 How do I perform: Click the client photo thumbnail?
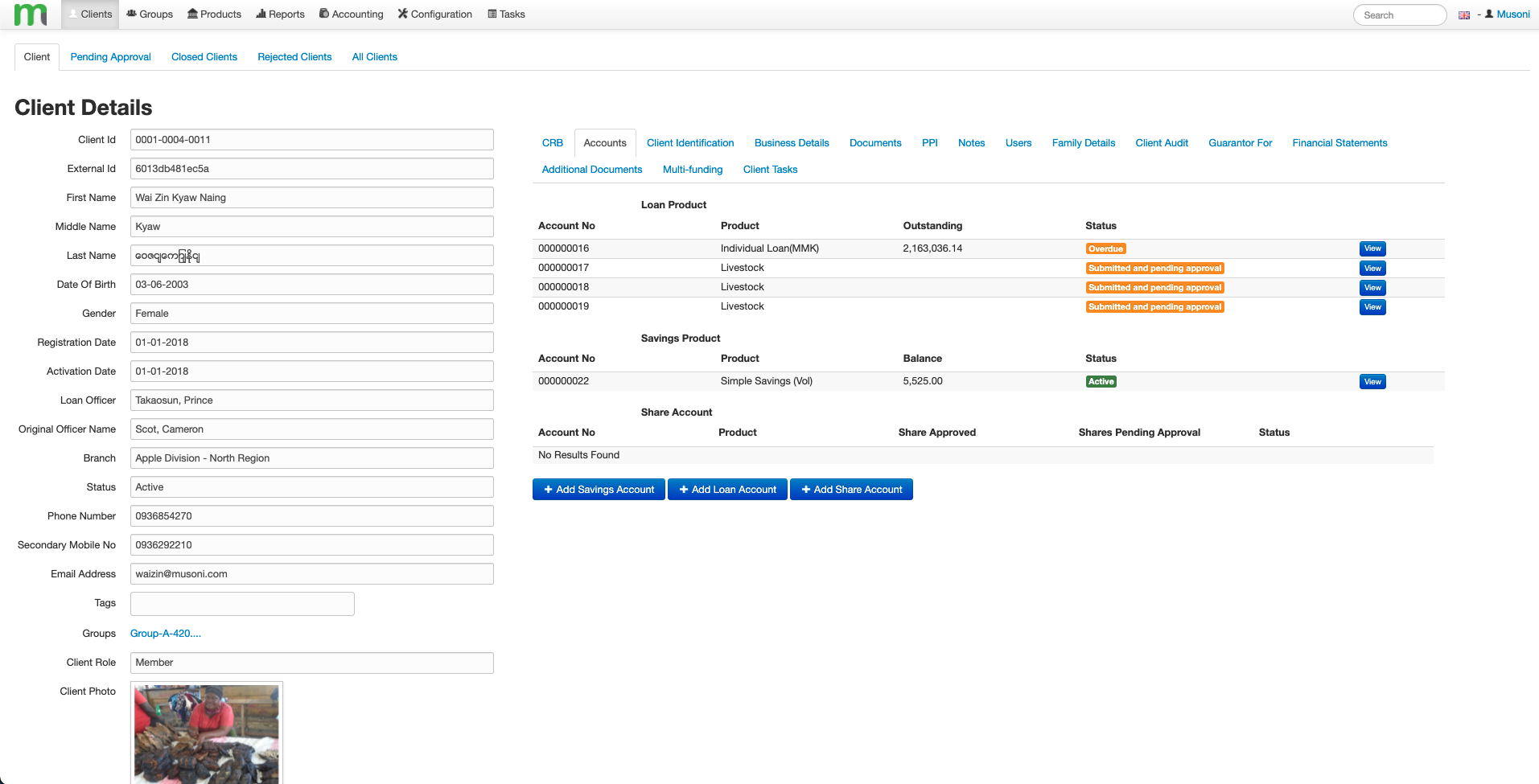(206, 733)
